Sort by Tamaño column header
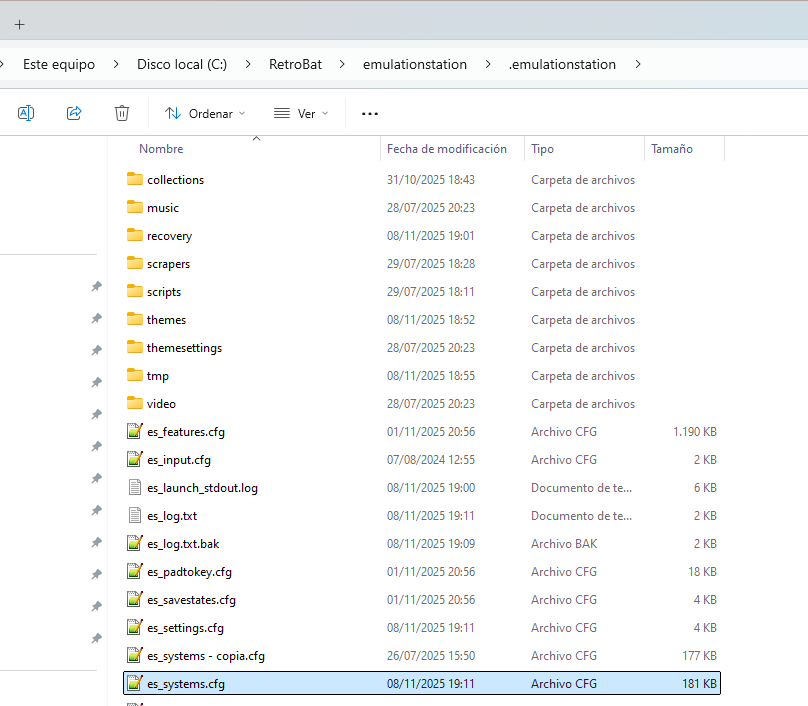808x706 pixels. coord(672,149)
